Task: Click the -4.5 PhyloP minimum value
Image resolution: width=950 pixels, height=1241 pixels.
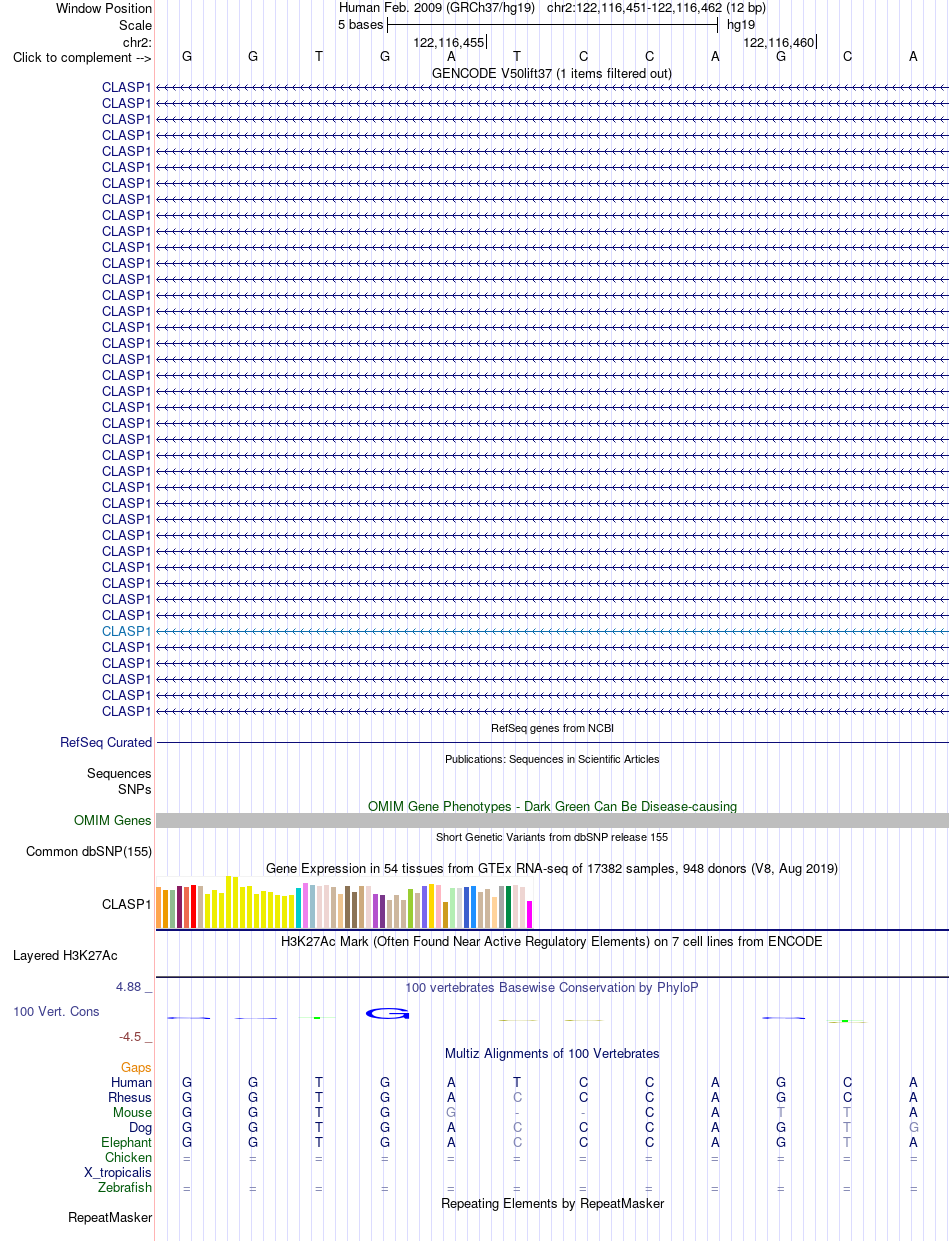Action: 130,1037
